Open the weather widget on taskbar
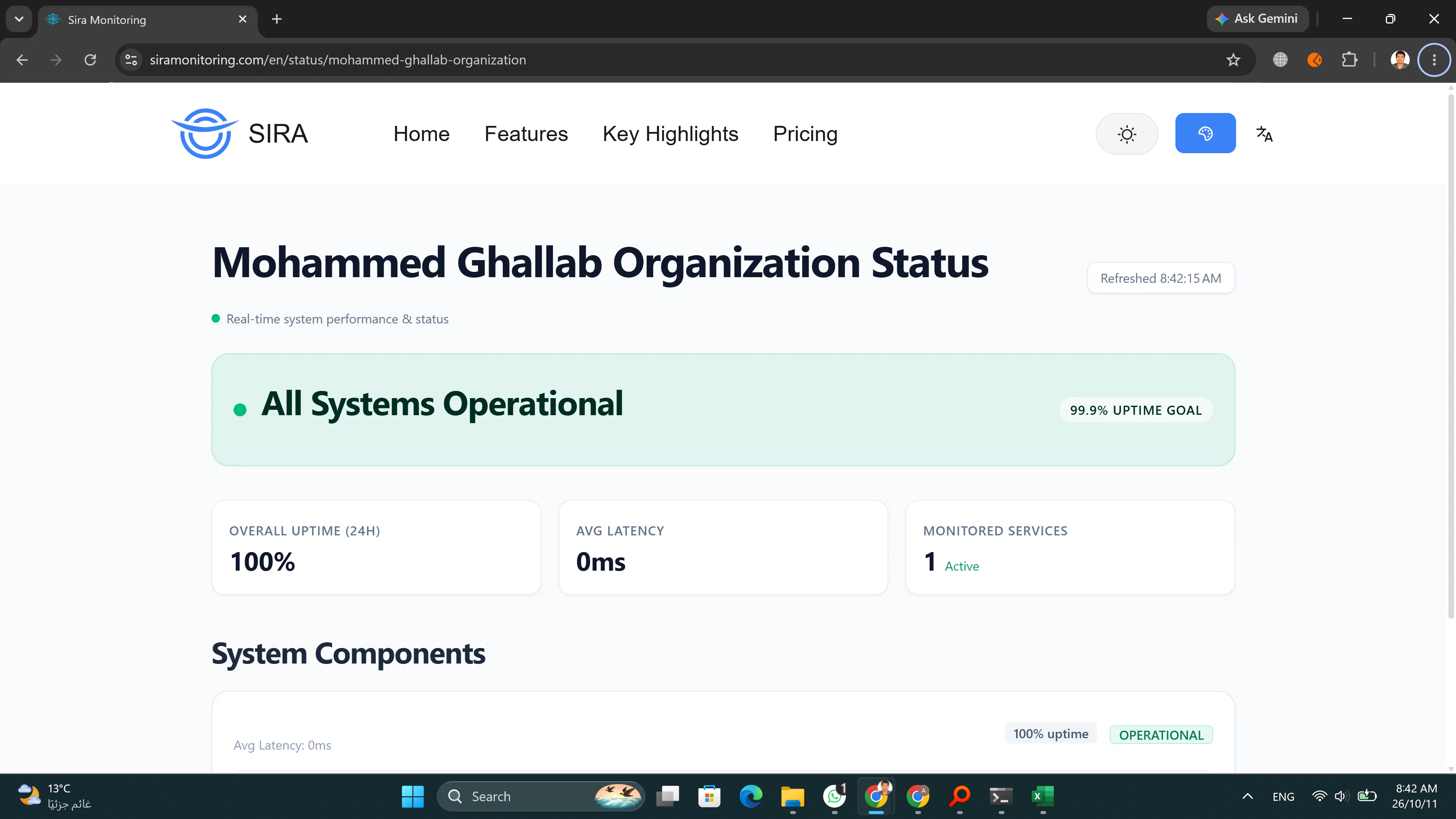 tap(54, 796)
